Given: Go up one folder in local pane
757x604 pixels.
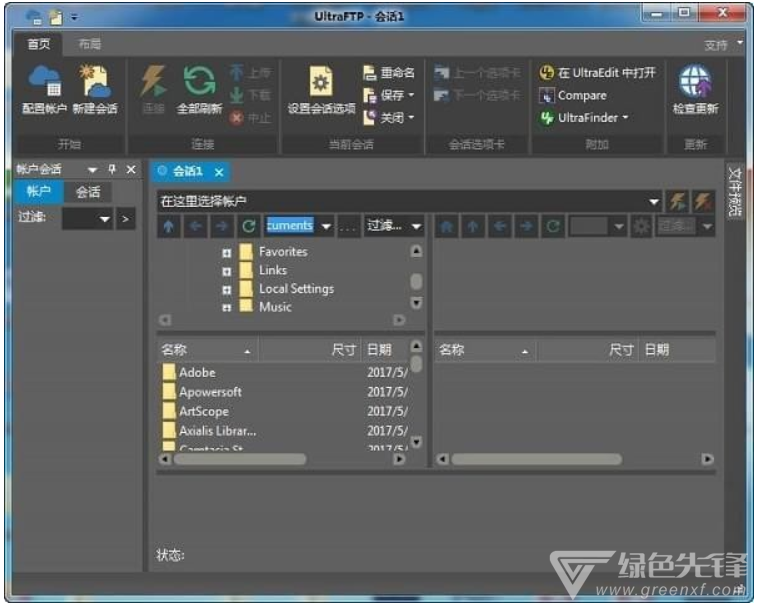Looking at the screenshot, I should pyautogui.click(x=169, y=226).
